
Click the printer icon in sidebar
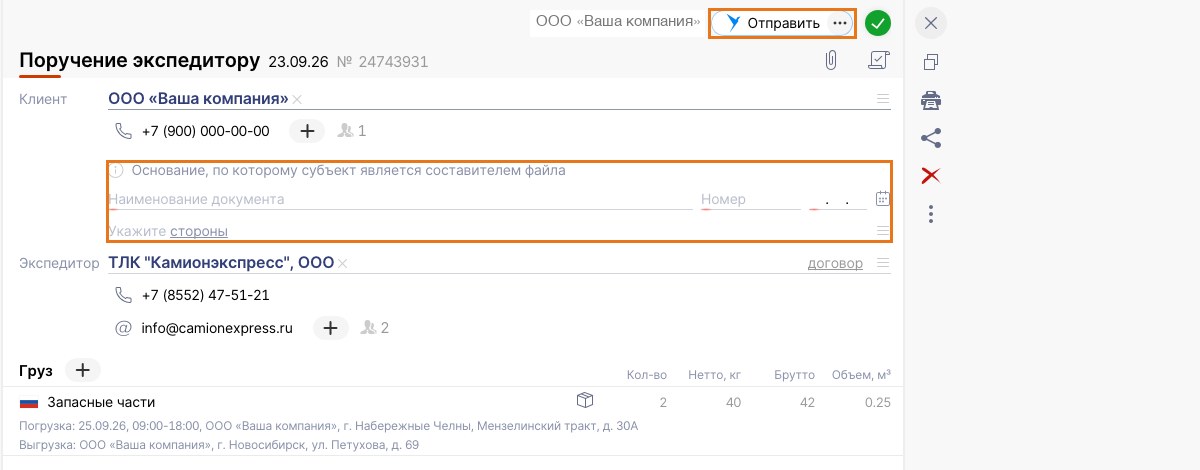(931, 100)
